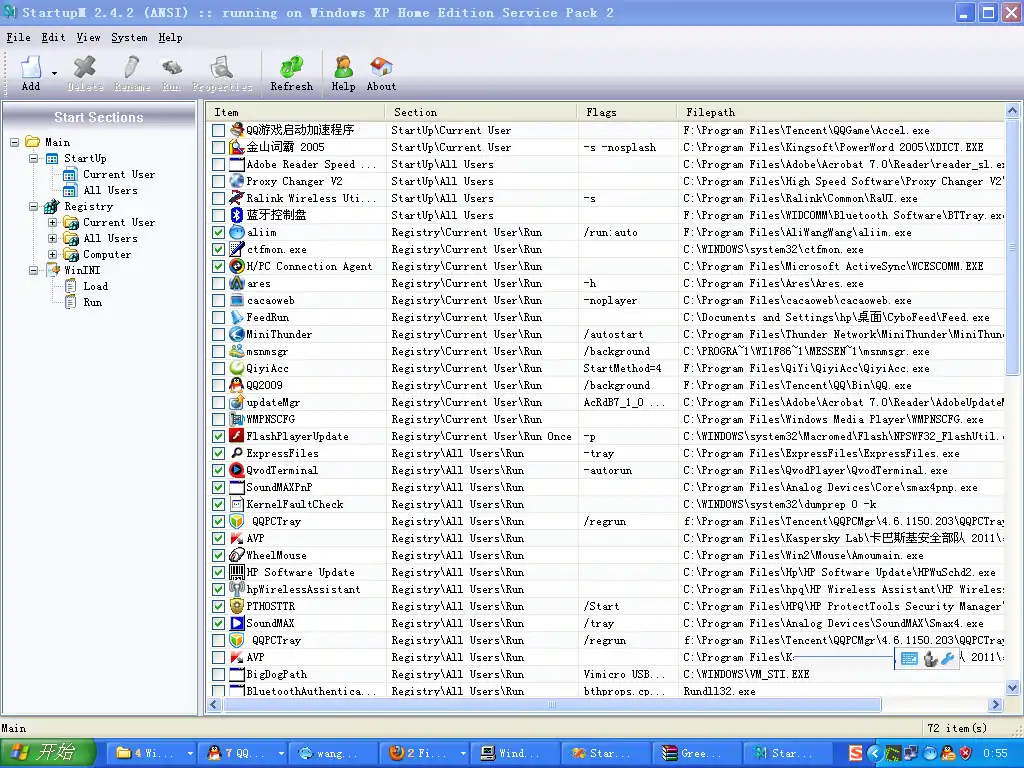The width and height of the screenshot is (1024, 768).
Task: Click the ctfmon.exe item icon
Action: tap(236, 249)
